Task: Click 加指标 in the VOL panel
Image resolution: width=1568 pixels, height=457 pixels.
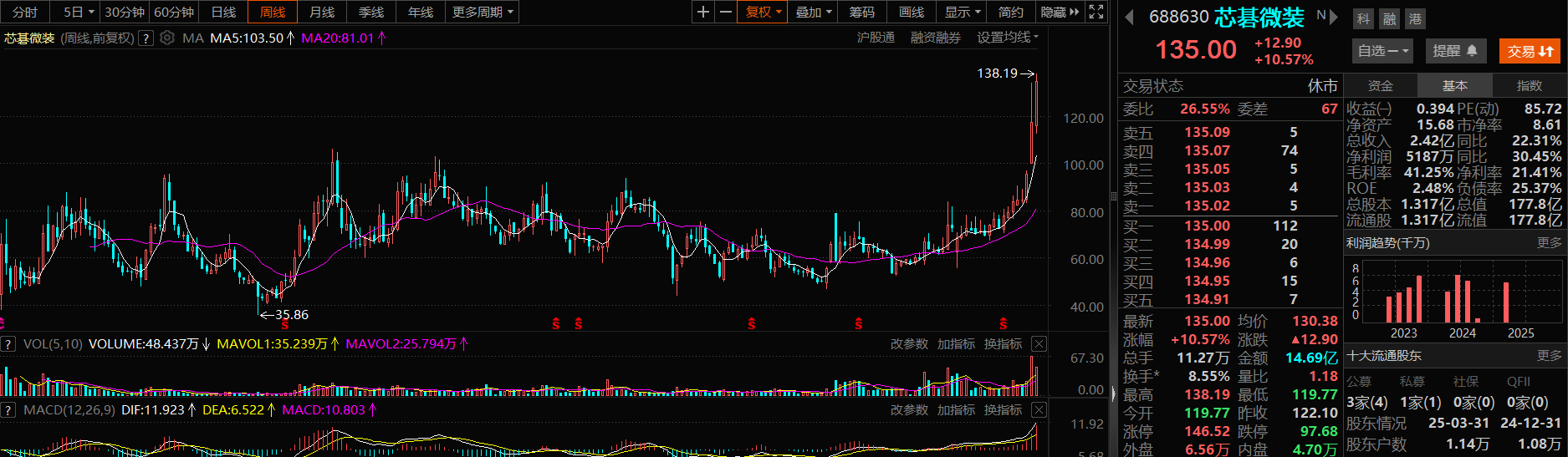Action: (956, 344)
